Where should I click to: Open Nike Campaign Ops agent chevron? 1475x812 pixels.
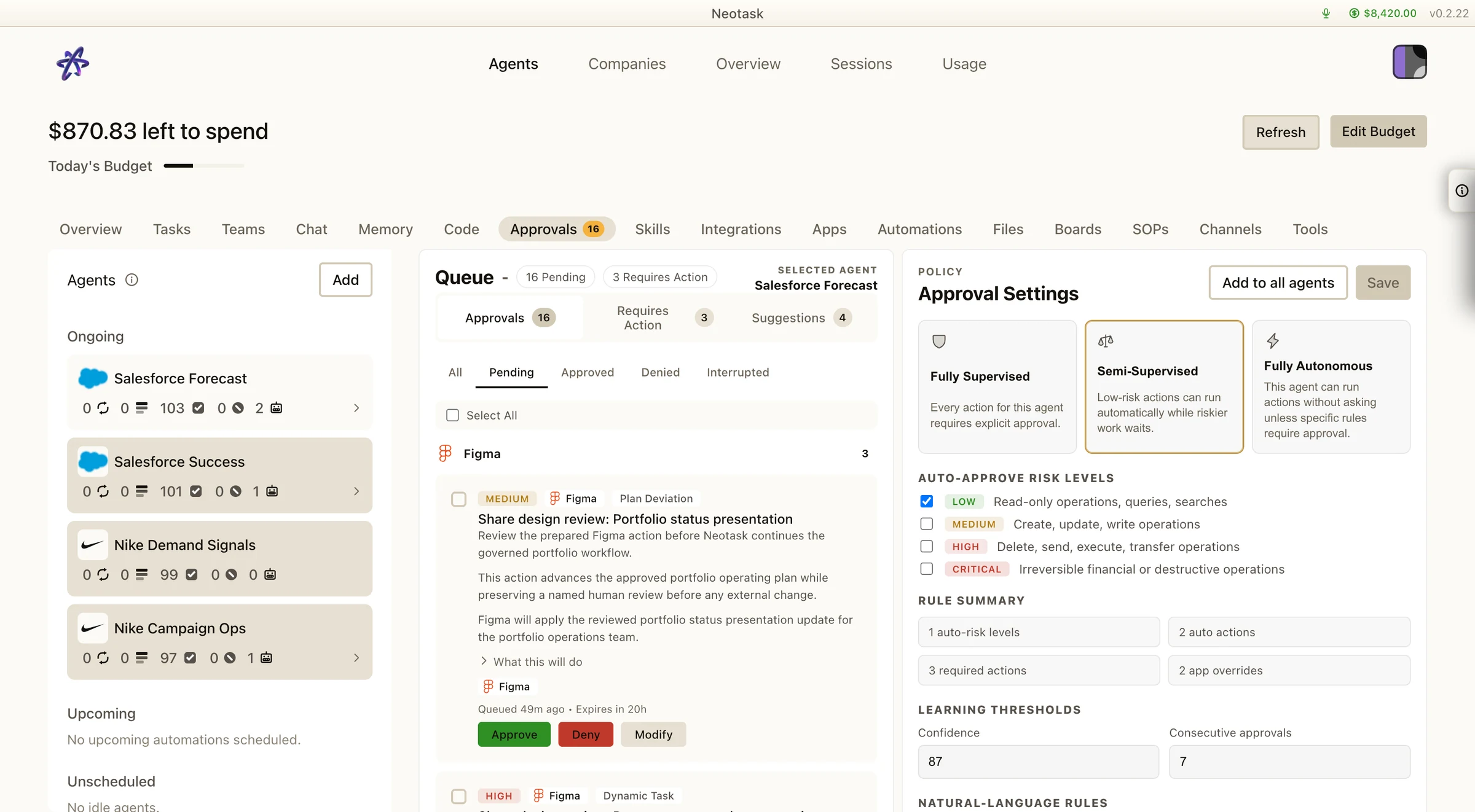[x=356, y=658]
